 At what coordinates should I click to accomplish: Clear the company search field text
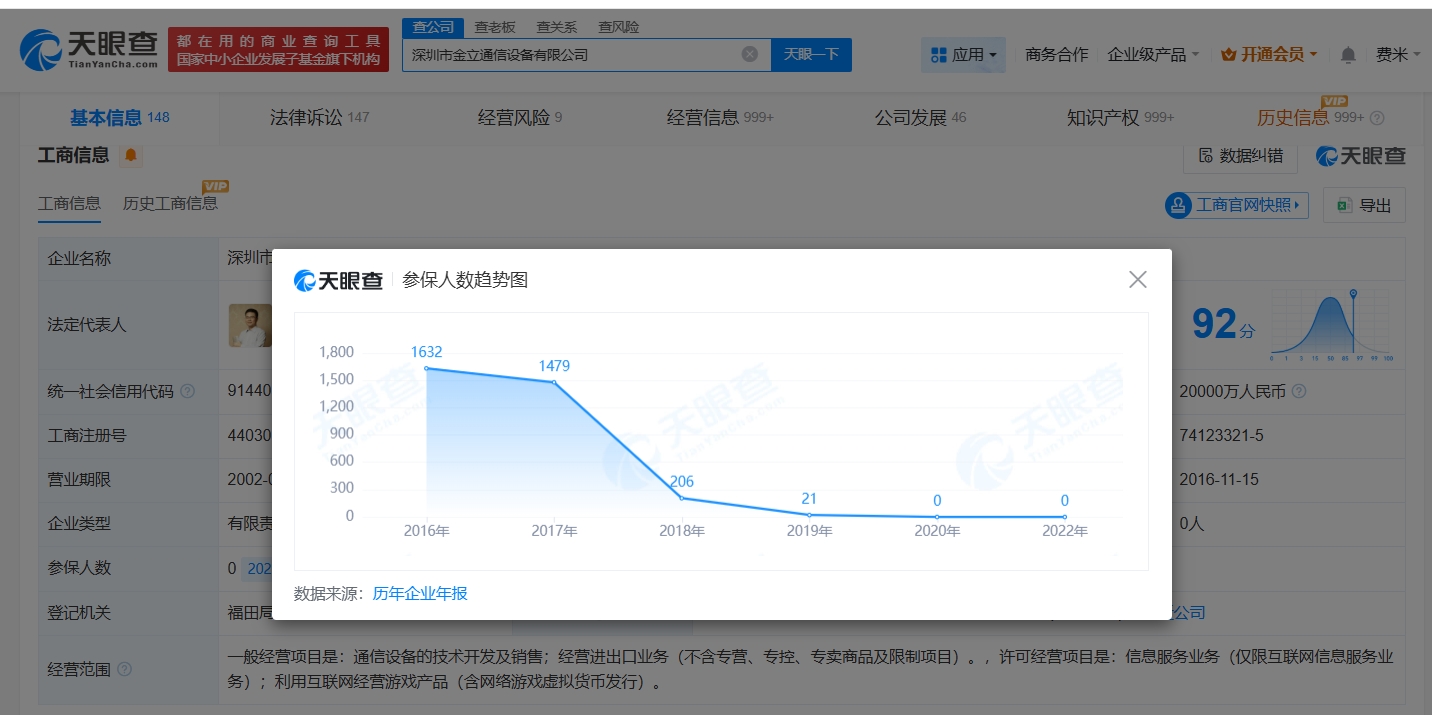(x=749, y=55)
